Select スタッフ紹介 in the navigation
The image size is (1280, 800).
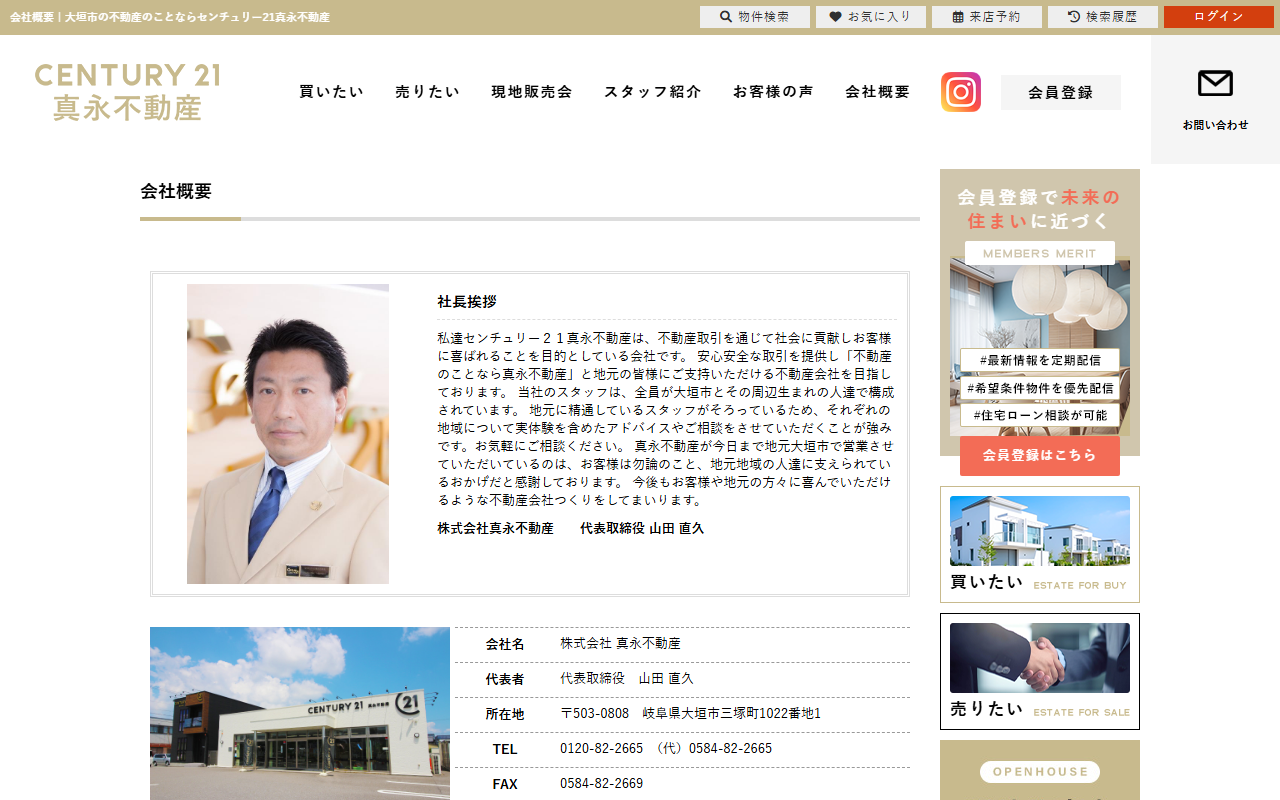tap(653, 92)
